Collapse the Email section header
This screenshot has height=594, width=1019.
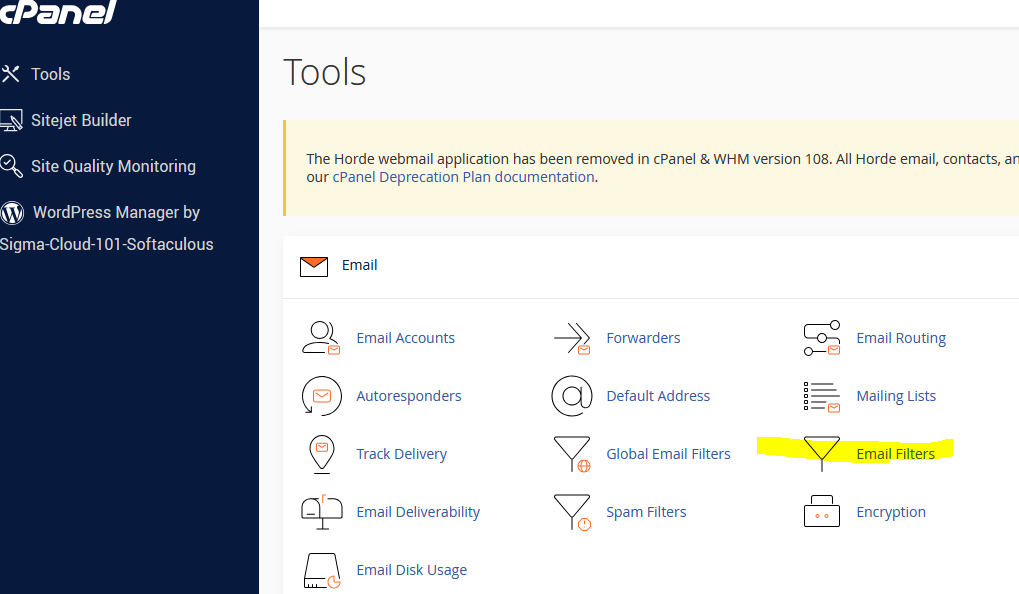click(x=359, y=265)
